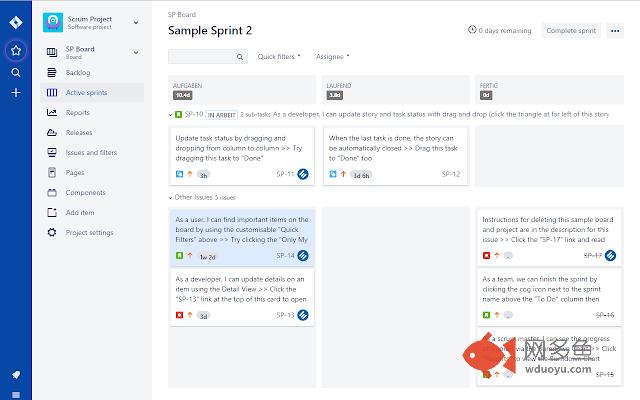Open the Assignee filter dropdown
This screenshot has height=400, width=640.
[x=332, y=57]
